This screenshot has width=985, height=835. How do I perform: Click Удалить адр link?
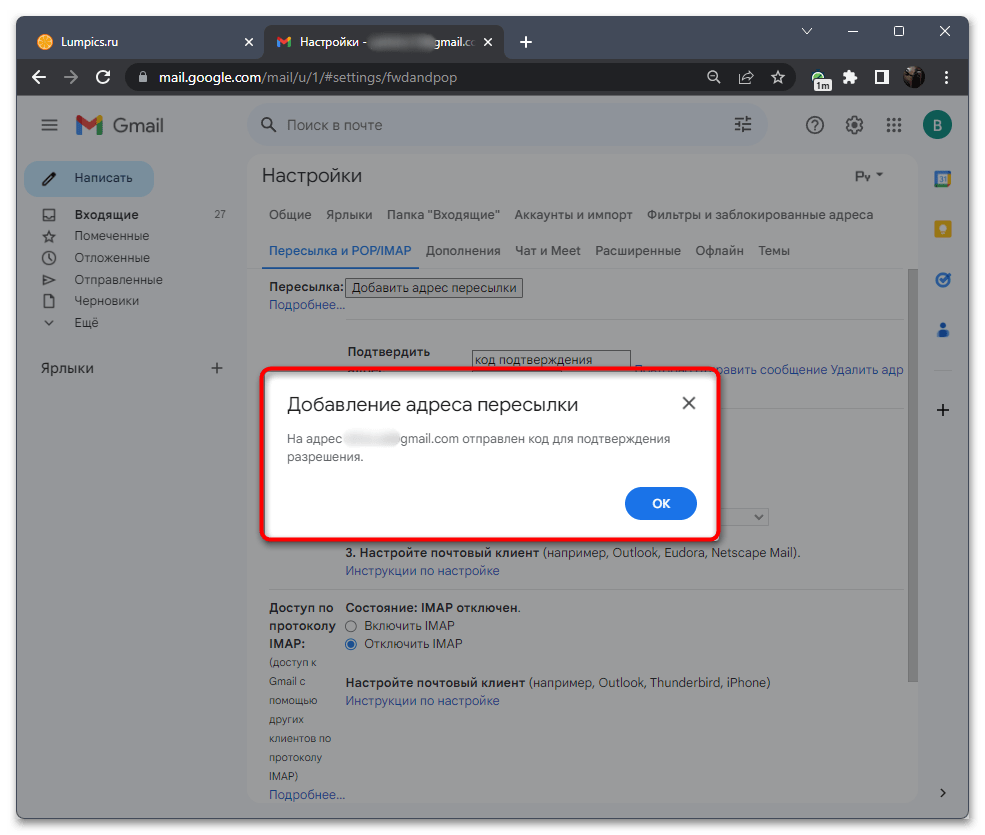pyautogui.click(x=866, y=370)
